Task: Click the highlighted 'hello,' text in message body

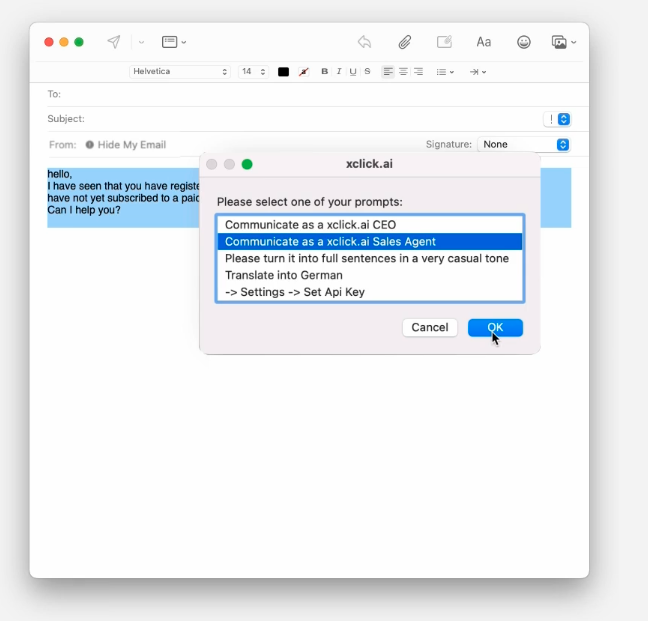Action: pos(60,174)
